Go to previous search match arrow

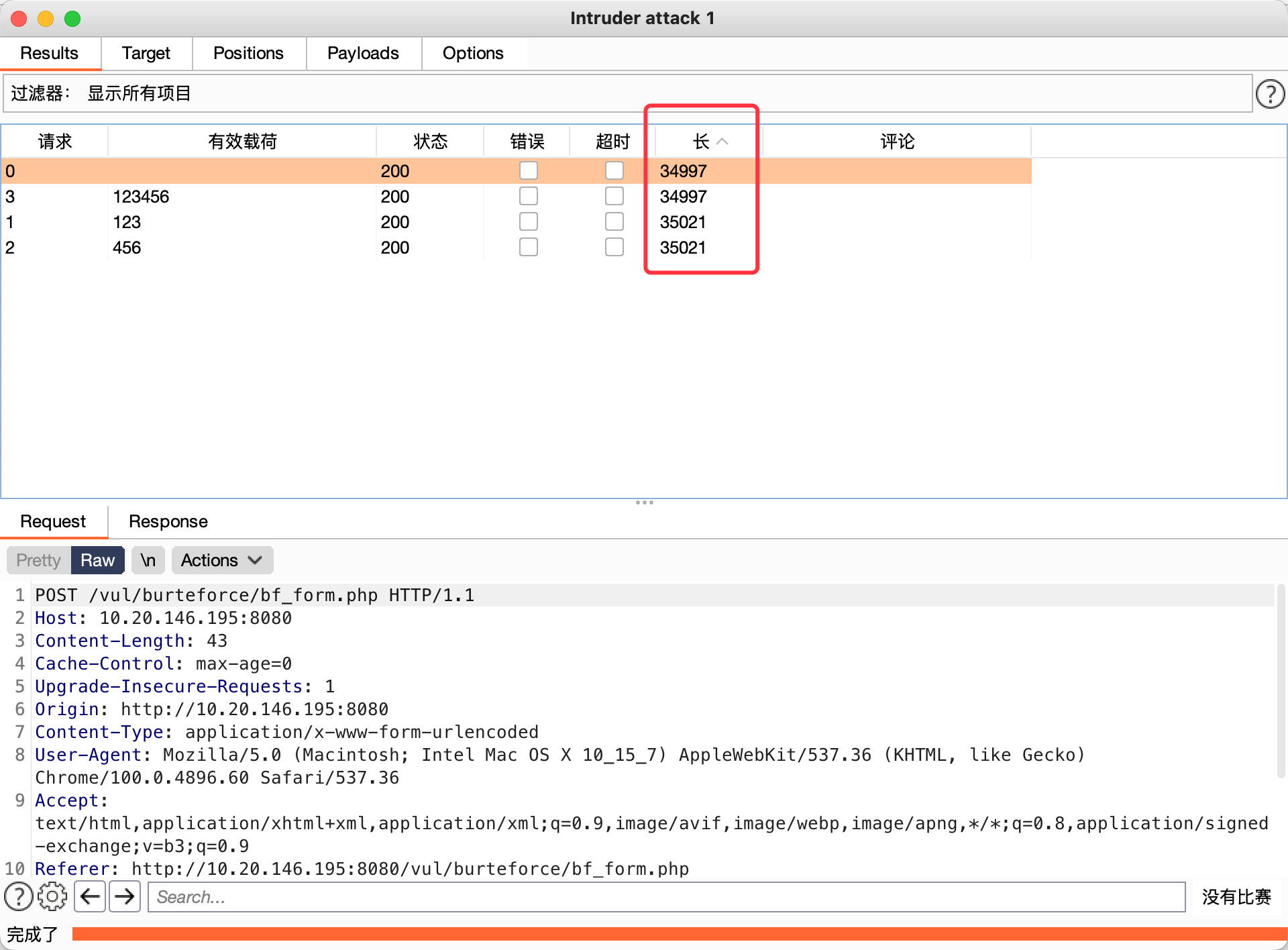point(90,896)
